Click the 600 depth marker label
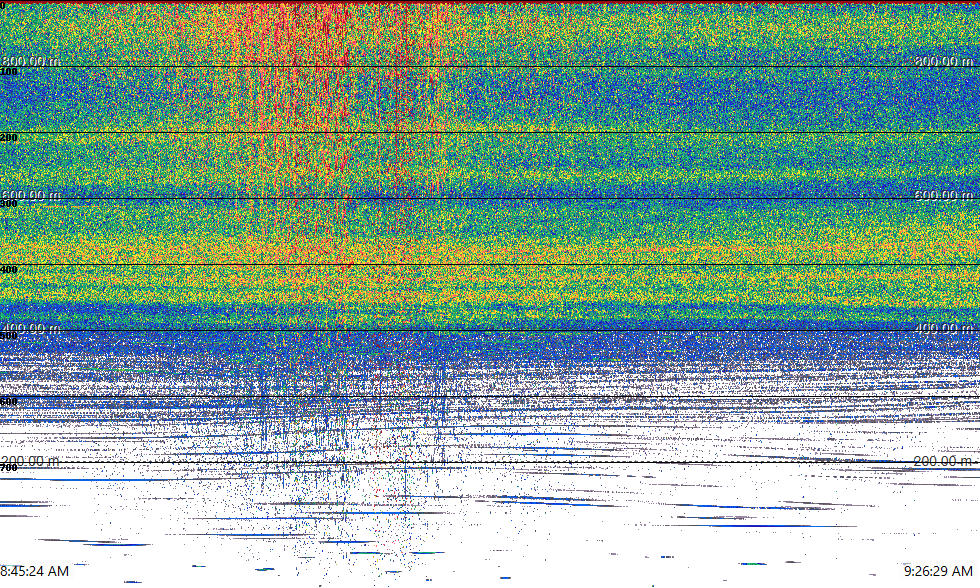This screenshot has width=980, height=588. coord(9,402)
